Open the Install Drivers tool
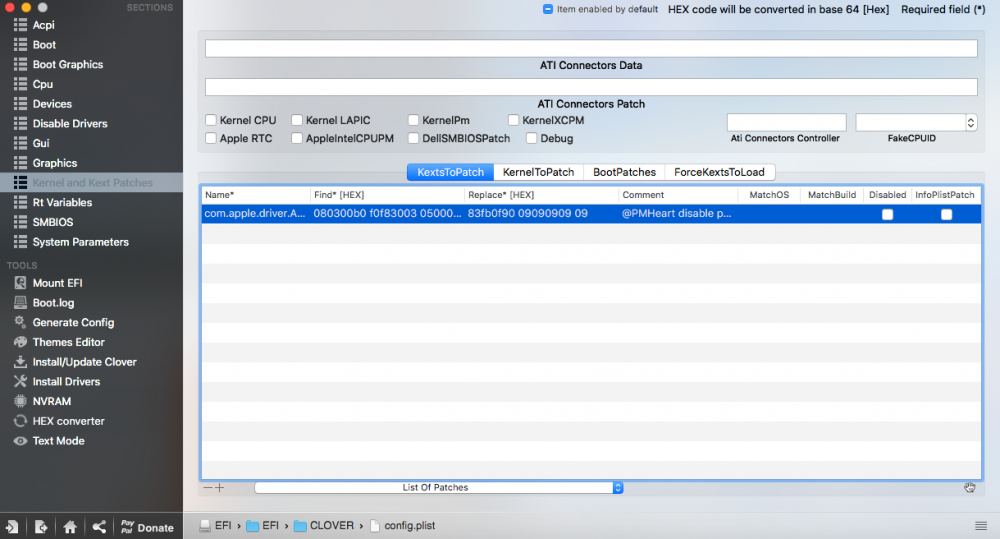 click(x=66, y=382)
